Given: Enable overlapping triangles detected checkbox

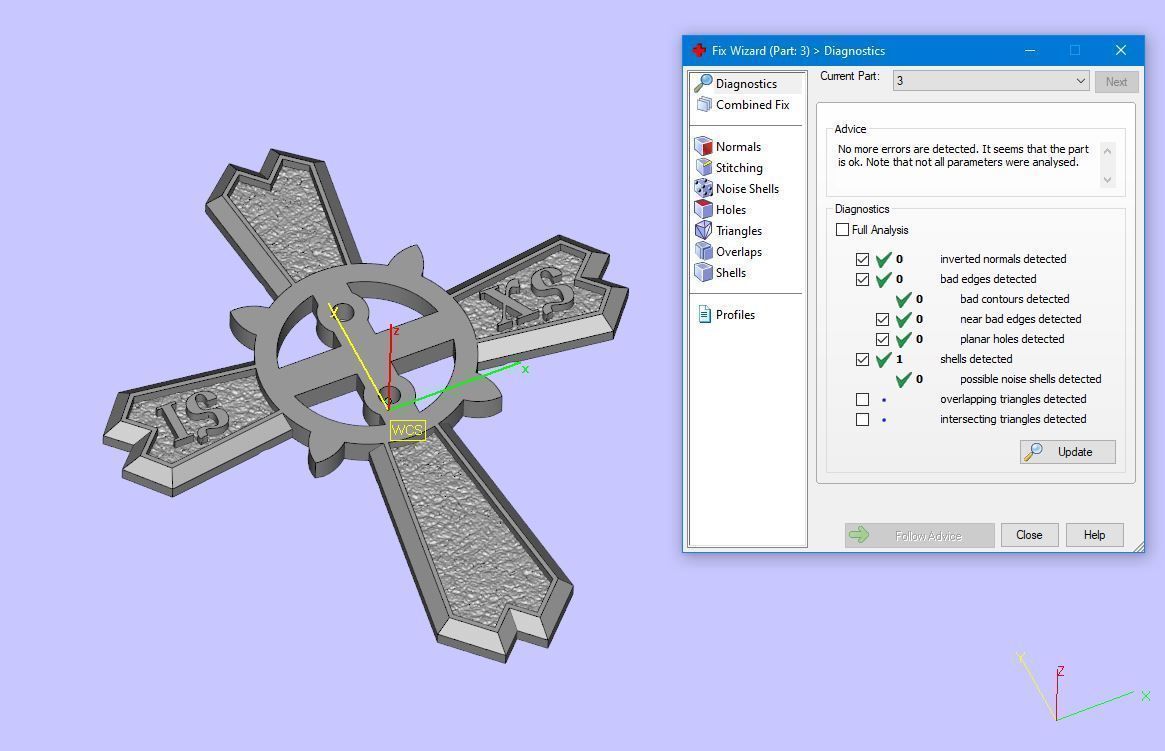Looking at the screenshot, I should [x=862, y=400].
